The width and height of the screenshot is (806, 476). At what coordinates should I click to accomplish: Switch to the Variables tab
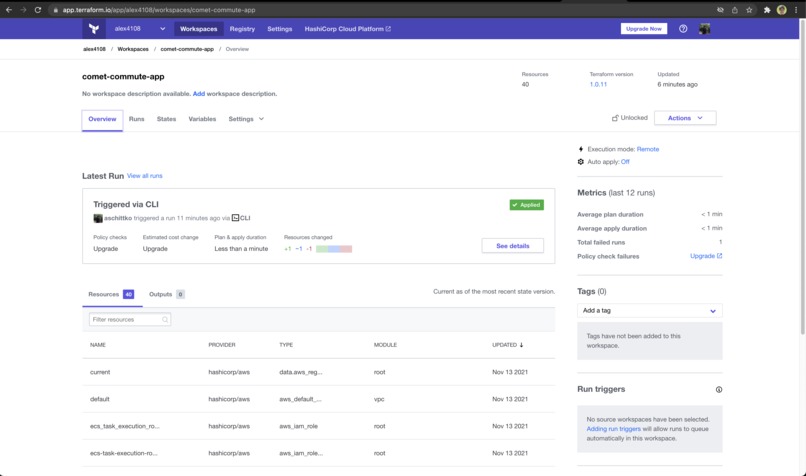202,119
